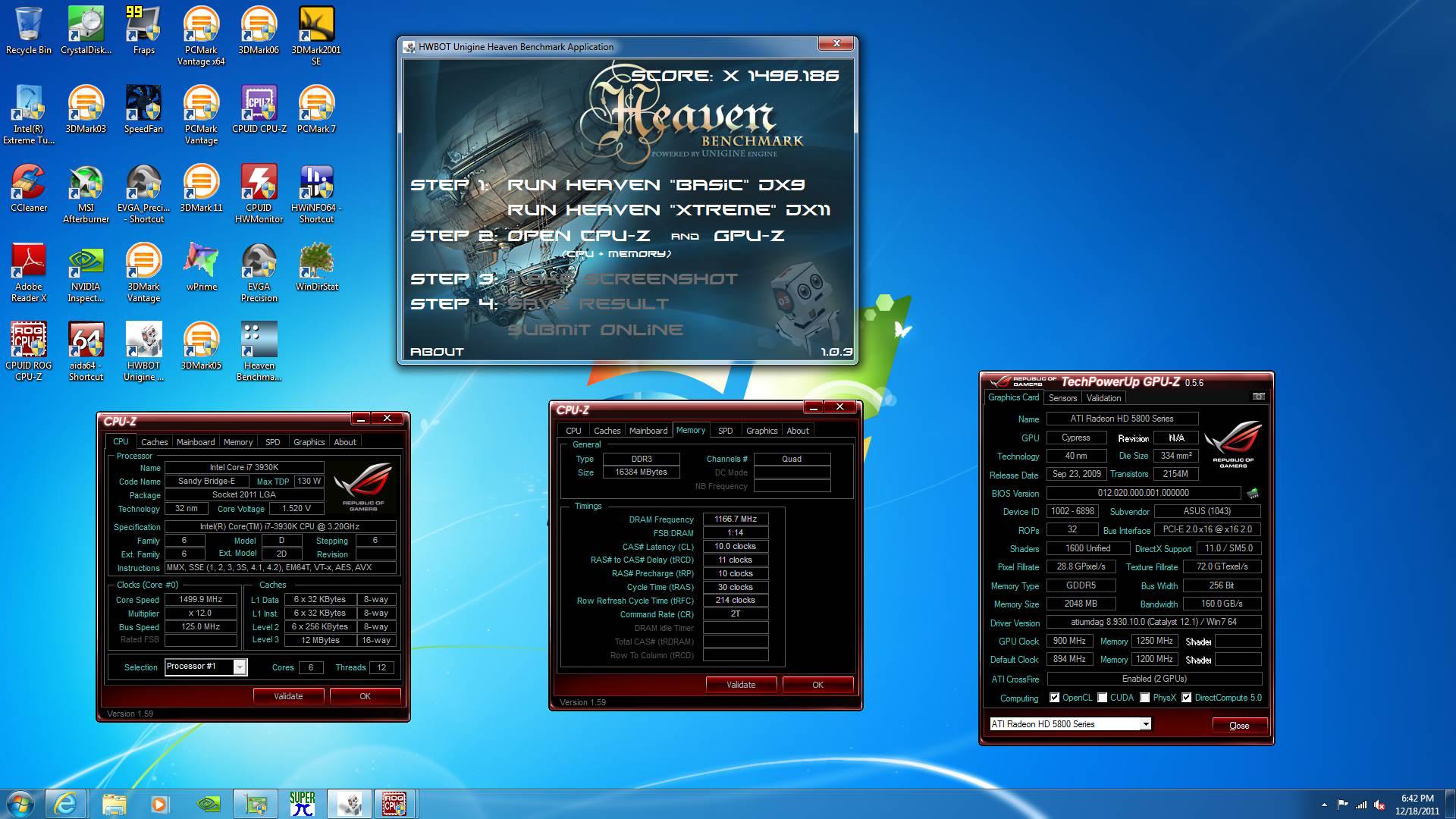
Task: Open wPrime desktop icon
Action: click(x=201, y=267)
